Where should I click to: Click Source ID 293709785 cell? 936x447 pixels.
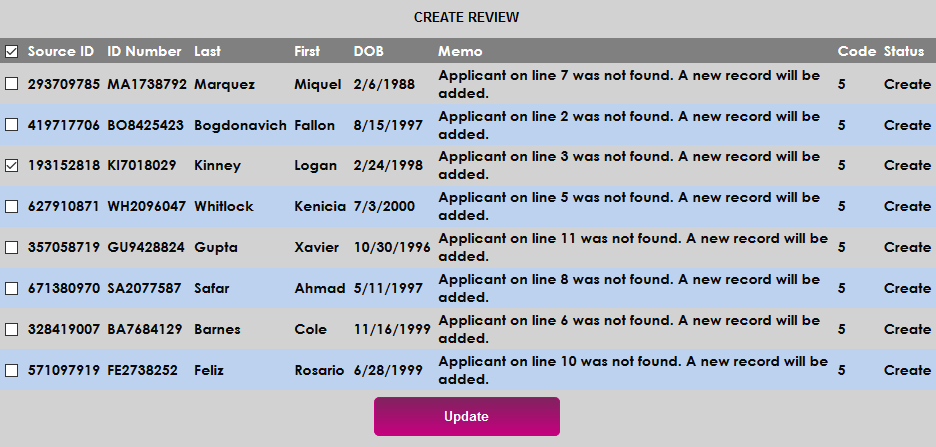[x=64, y=85]
